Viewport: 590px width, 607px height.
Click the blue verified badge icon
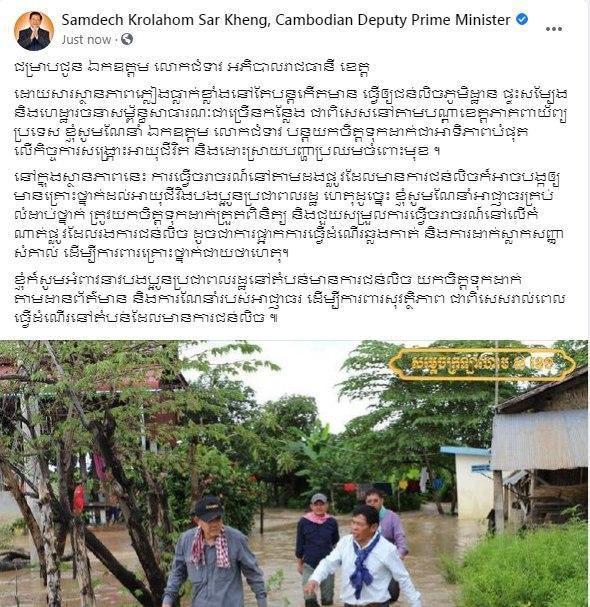click(x=522, y=19)
